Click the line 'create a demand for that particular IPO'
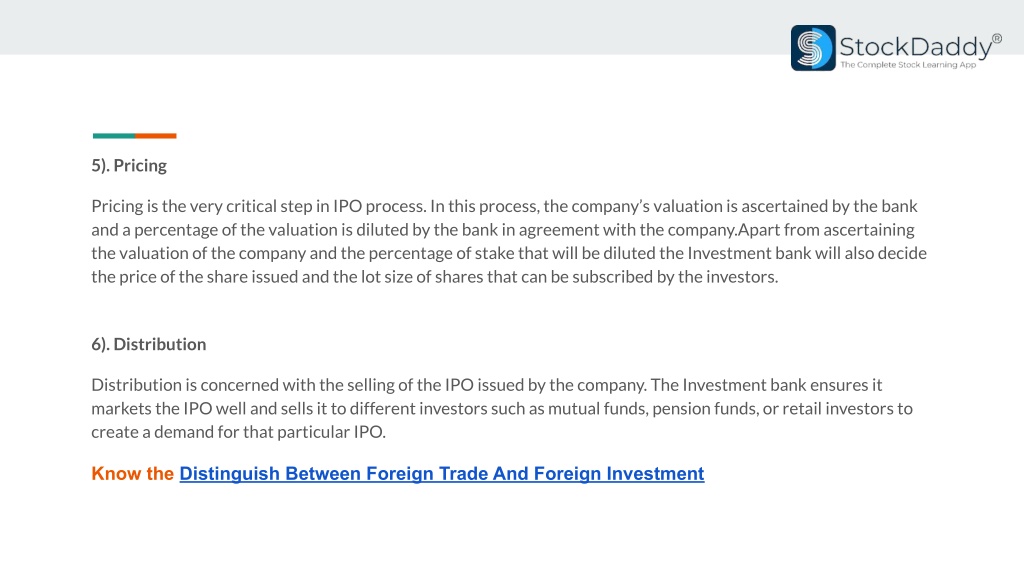The height and width of the screenshot is (576, 1024). click(238, 432)
